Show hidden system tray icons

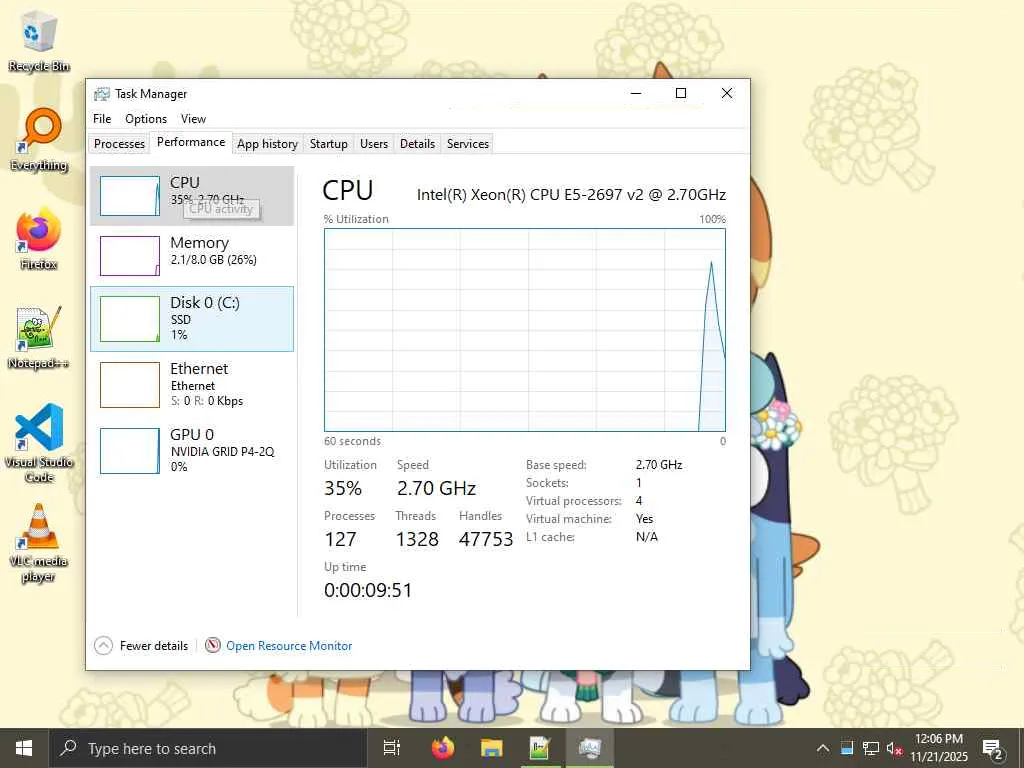(x=823, y=748)
